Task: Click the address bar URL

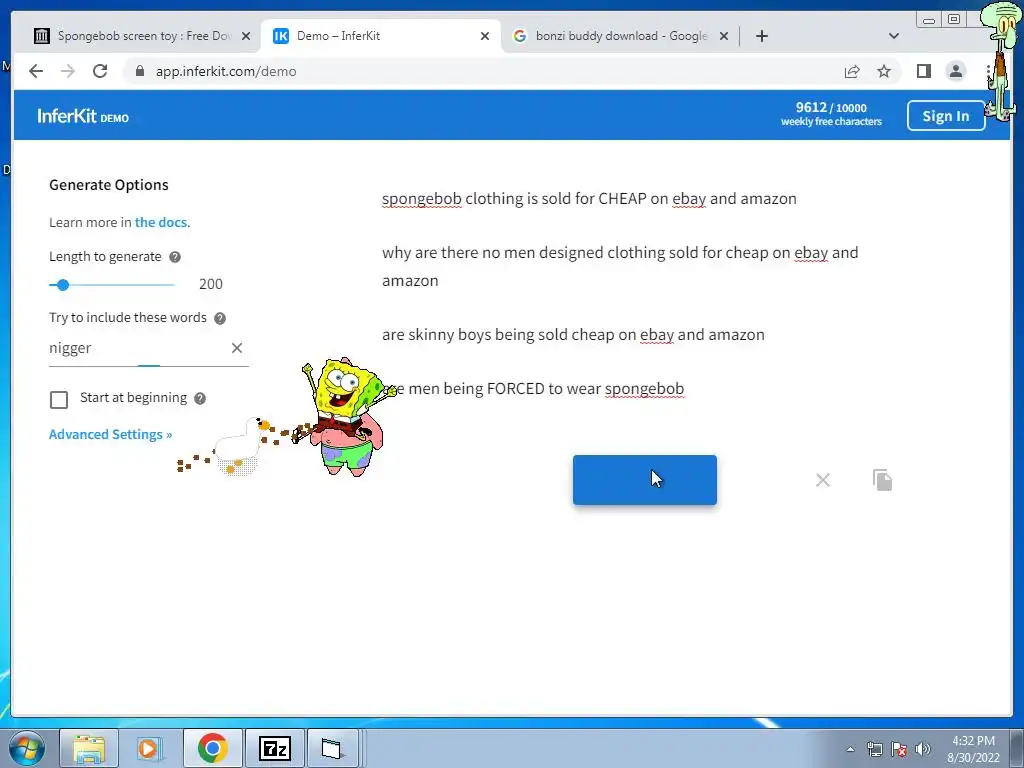Action: click(x=226, y=71)
